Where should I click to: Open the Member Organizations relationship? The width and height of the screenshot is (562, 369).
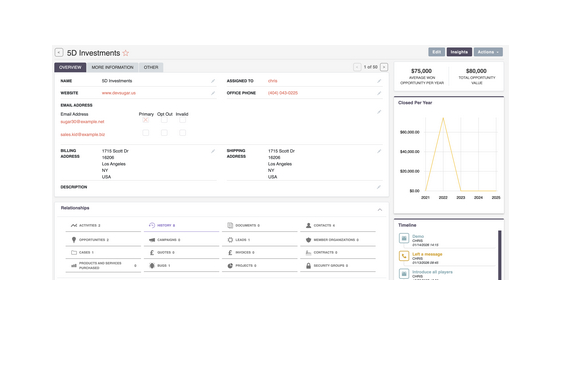click(338, 240)
